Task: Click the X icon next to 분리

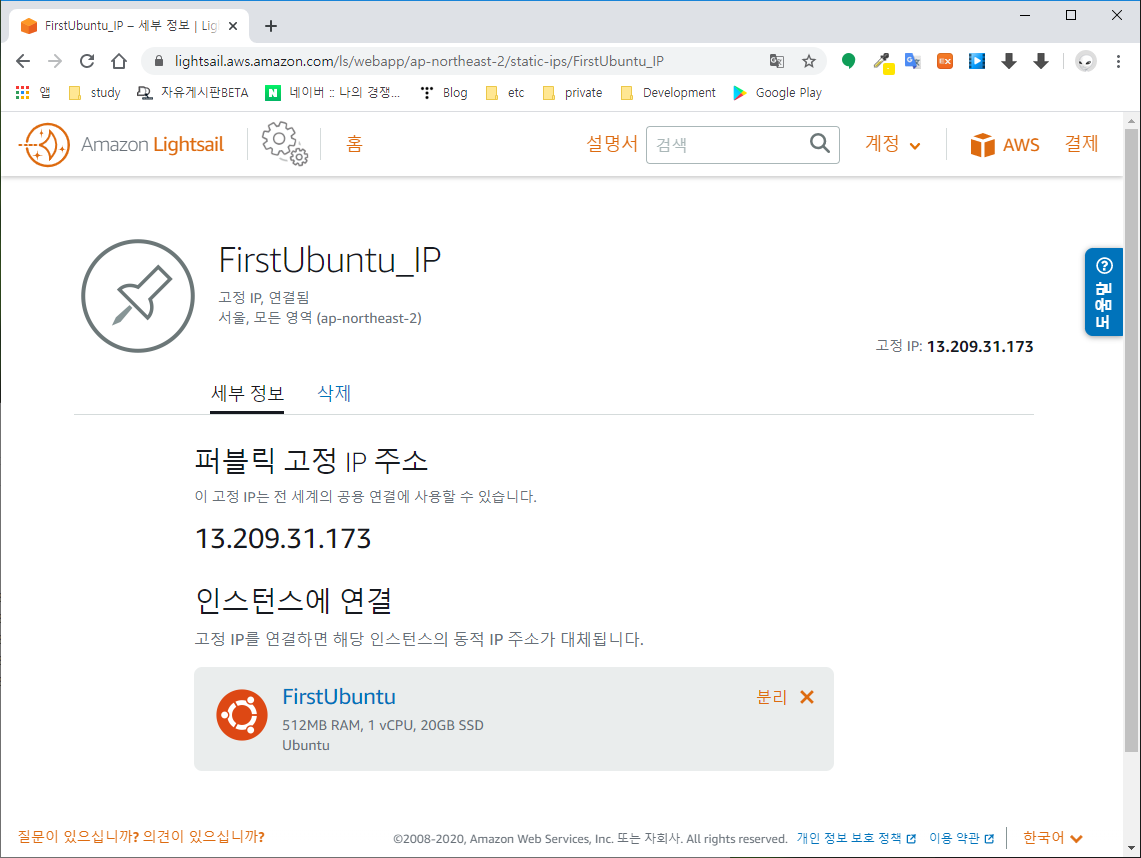Action: tap(807, 697)
